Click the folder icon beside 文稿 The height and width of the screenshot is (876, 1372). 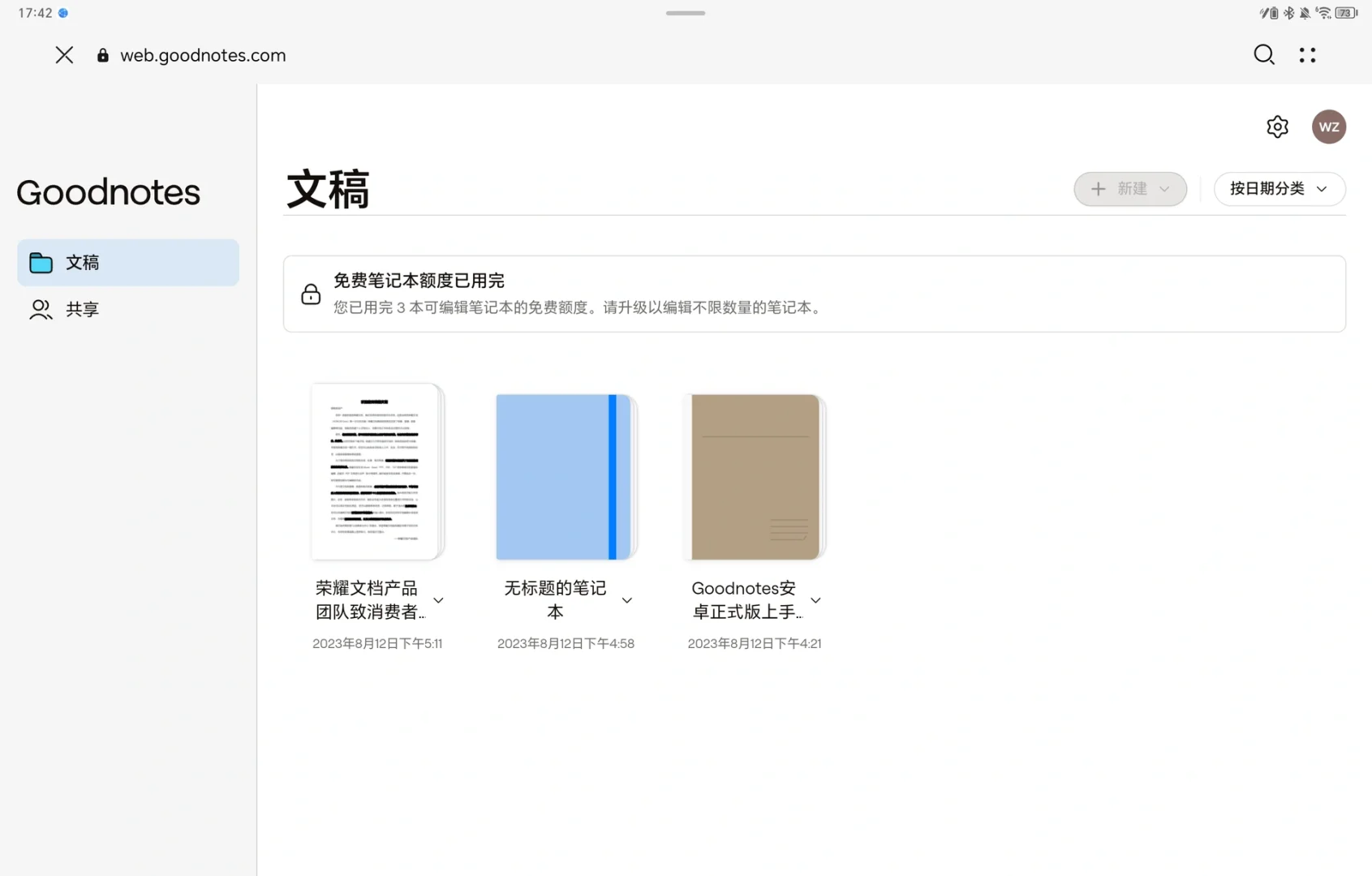click(41, 261)
